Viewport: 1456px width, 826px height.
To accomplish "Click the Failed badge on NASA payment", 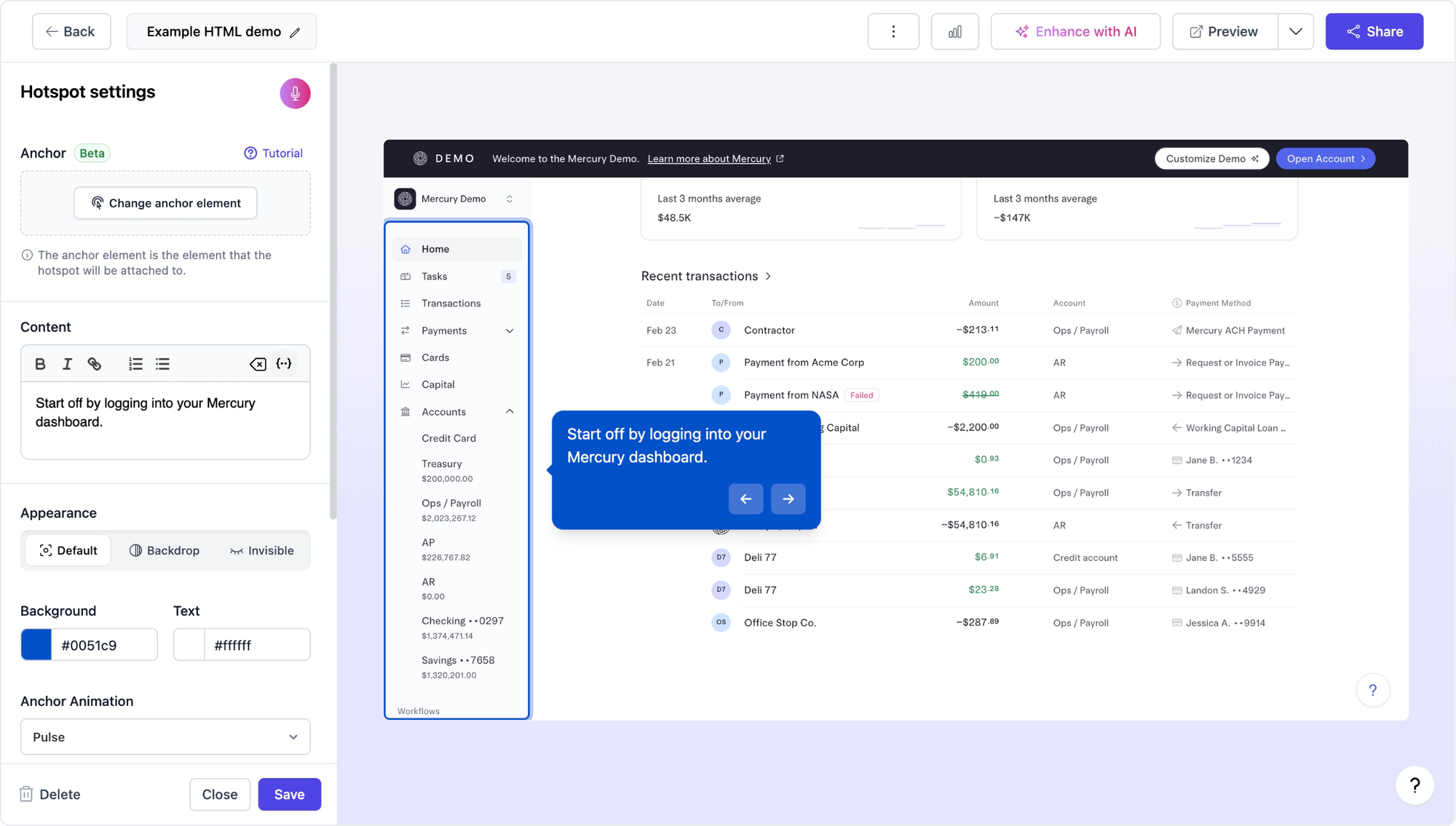I will click(x=861, y=395).
